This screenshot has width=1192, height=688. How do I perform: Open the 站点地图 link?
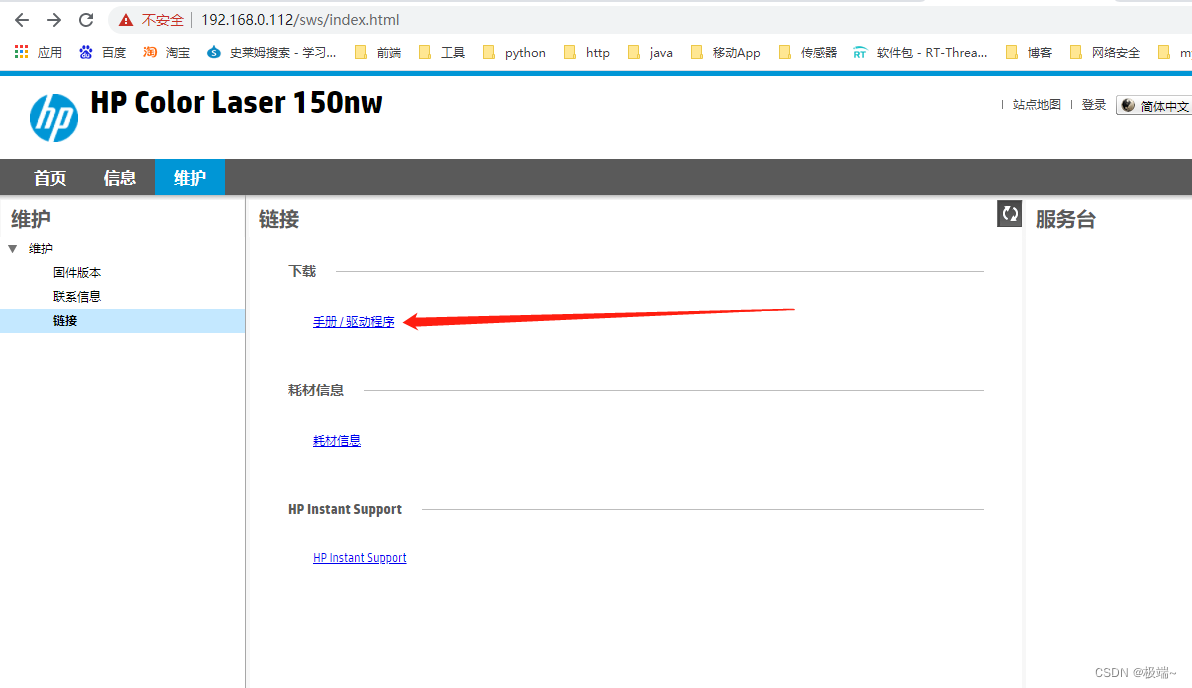tap(1036, 104)
